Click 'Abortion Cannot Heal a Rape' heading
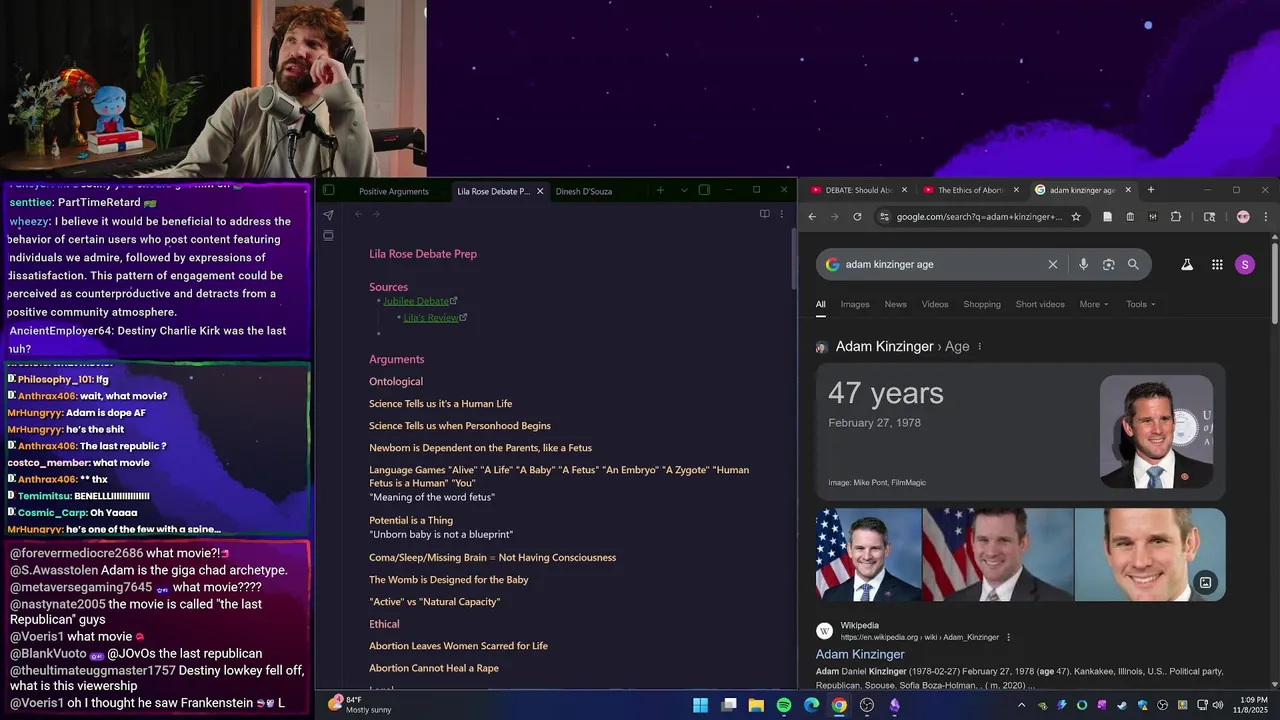This screenshot has height=720, width=1280. [434, 668]
